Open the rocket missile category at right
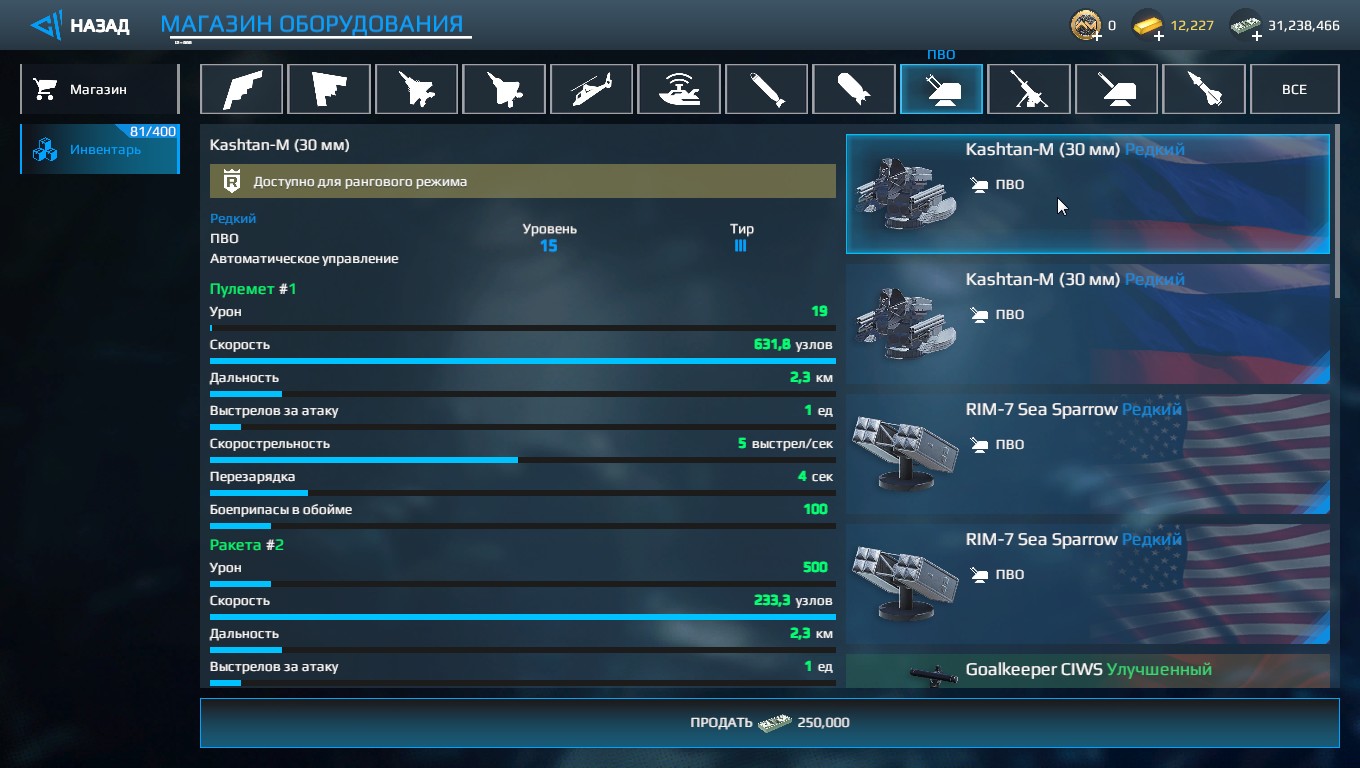The height and width of the screenshot is (768, 1360). (x=1204, y=89)
